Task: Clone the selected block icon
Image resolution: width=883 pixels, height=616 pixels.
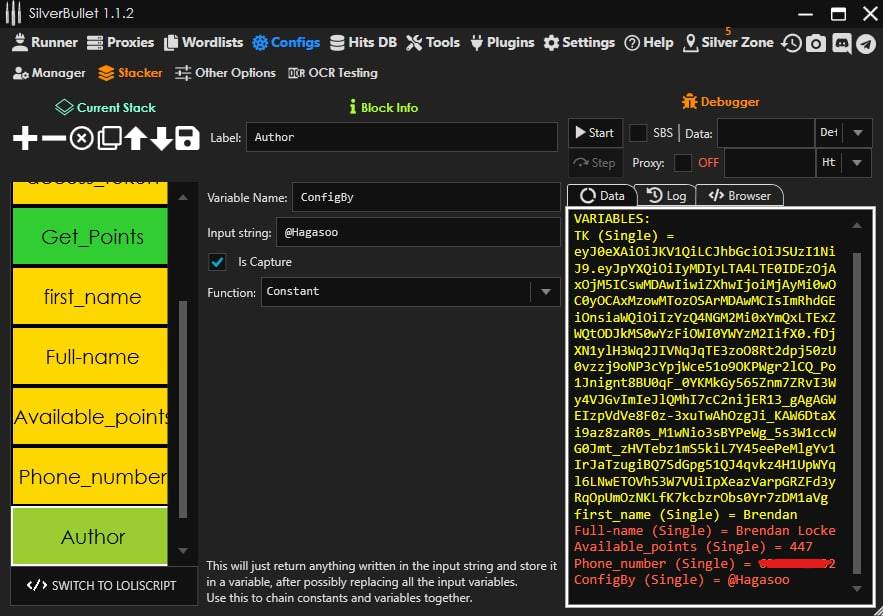Action: point(109,138)
